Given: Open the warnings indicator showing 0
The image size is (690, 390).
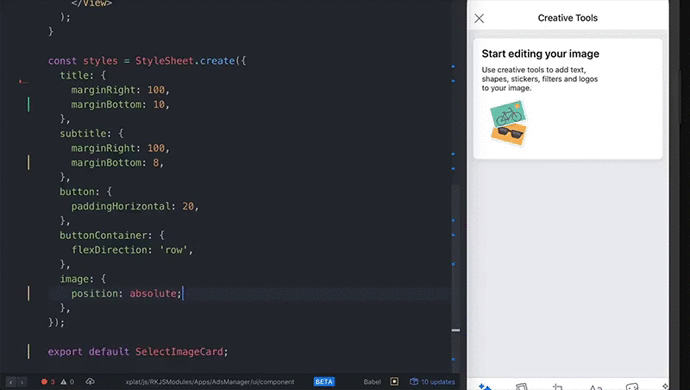Looking at the screenshot, I should [x=67, y=382].
